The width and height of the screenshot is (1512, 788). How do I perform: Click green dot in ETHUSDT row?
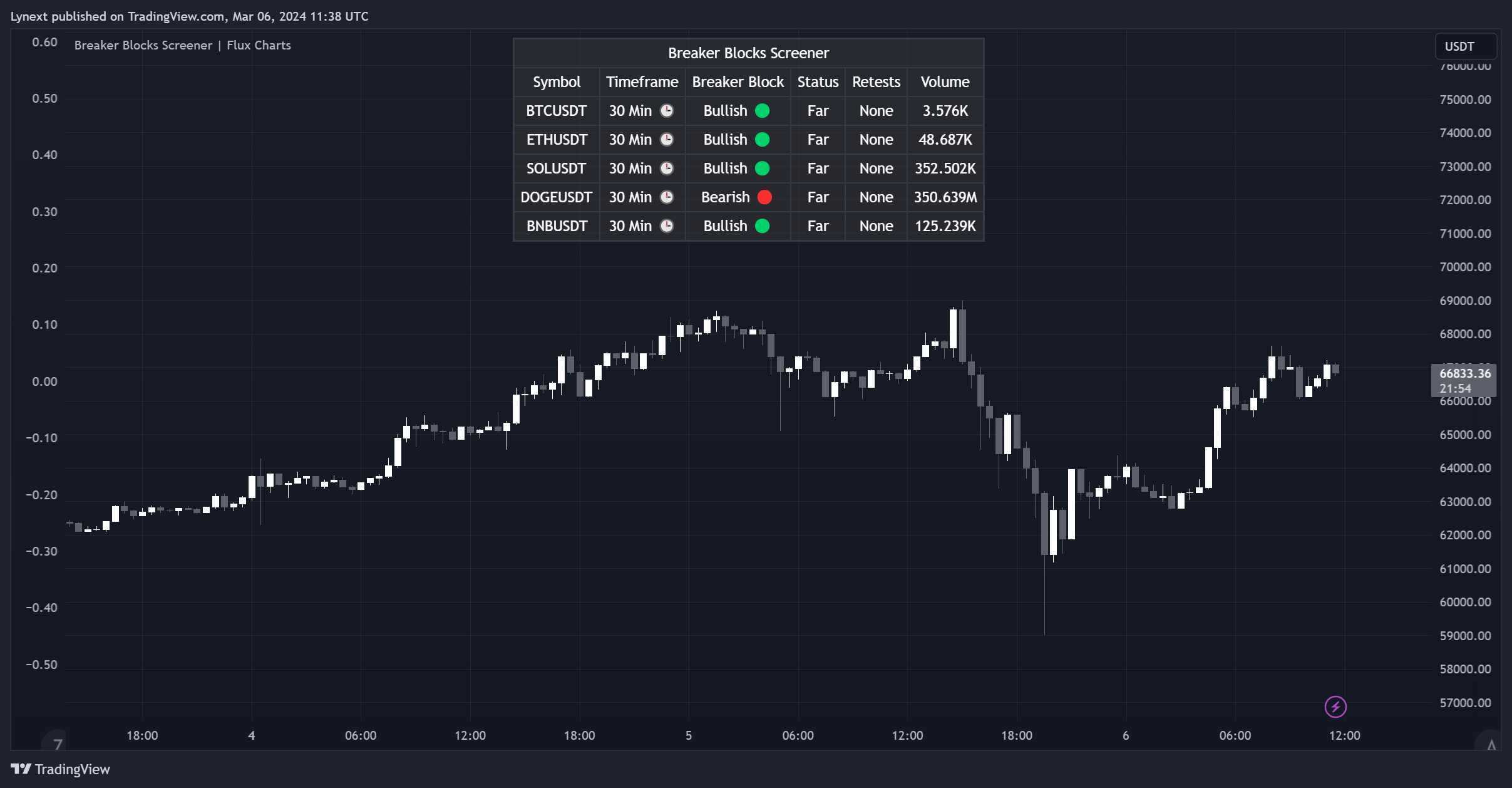coord(762,140)
